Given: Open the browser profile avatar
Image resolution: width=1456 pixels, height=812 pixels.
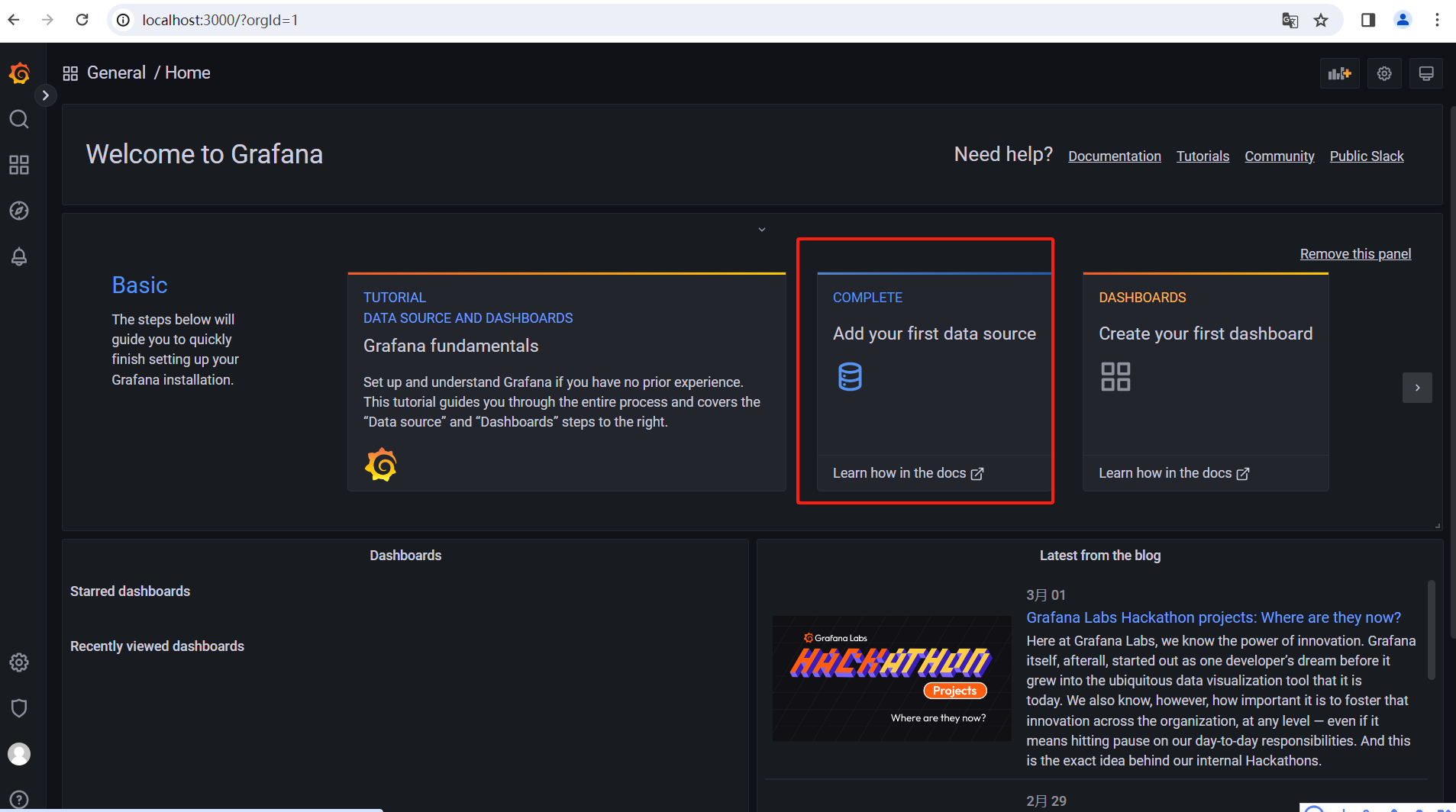Looking at the screenshot, I should point(1403,20).
